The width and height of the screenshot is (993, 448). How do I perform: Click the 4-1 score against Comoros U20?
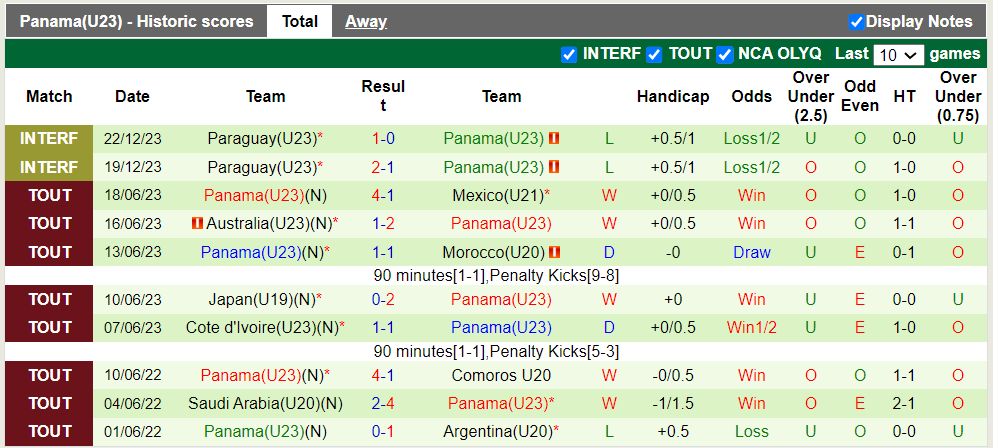383,375
